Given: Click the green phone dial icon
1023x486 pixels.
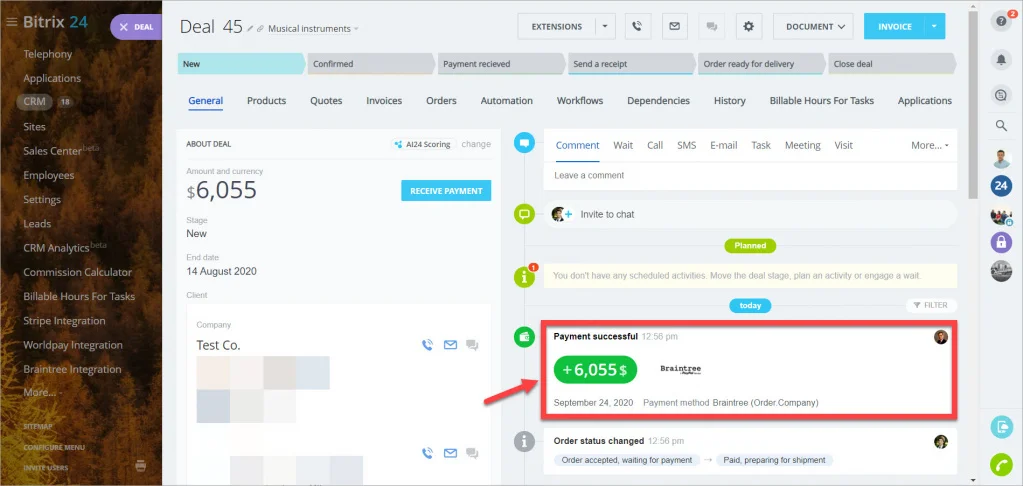Looking at the screenshot, I should (x=1001, y=464).
